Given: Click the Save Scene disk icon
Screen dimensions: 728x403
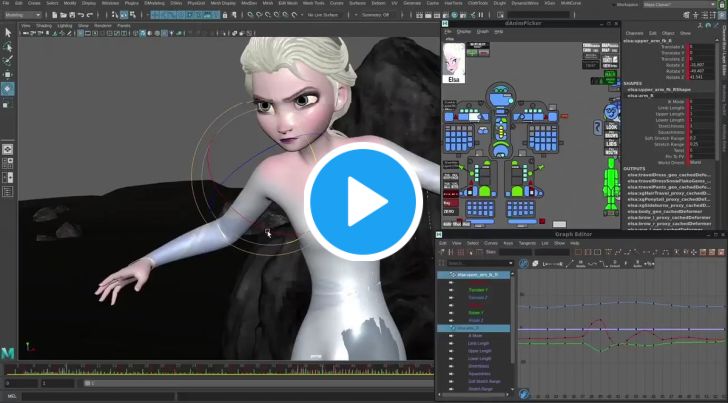Looking at the screenshot, I should (x=72, y=15).
